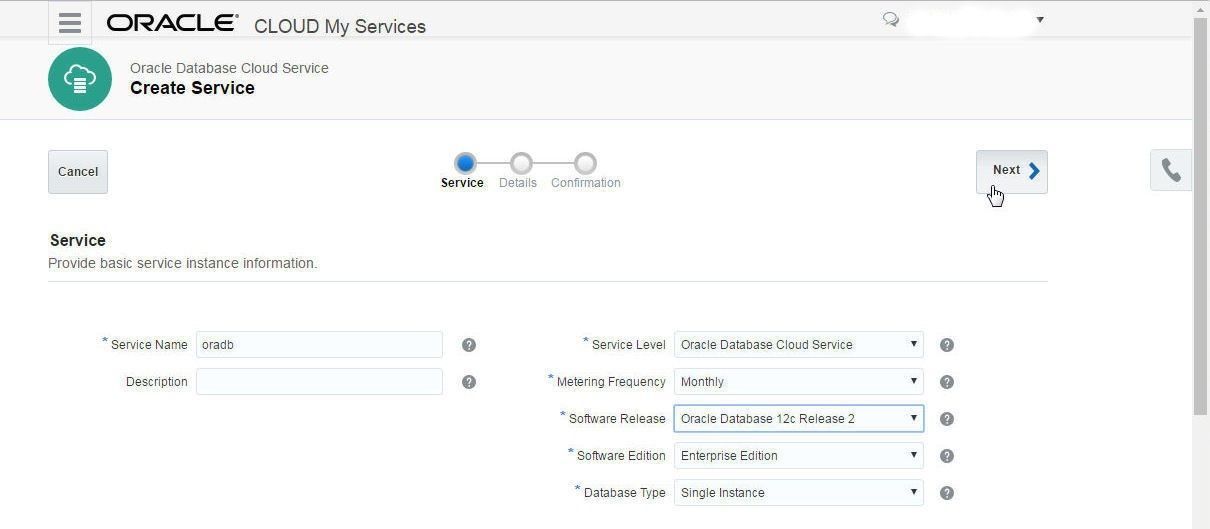The width and height of the screenshot is (1210, 529).
Task: Select the Details step circle
Action: 521,163
